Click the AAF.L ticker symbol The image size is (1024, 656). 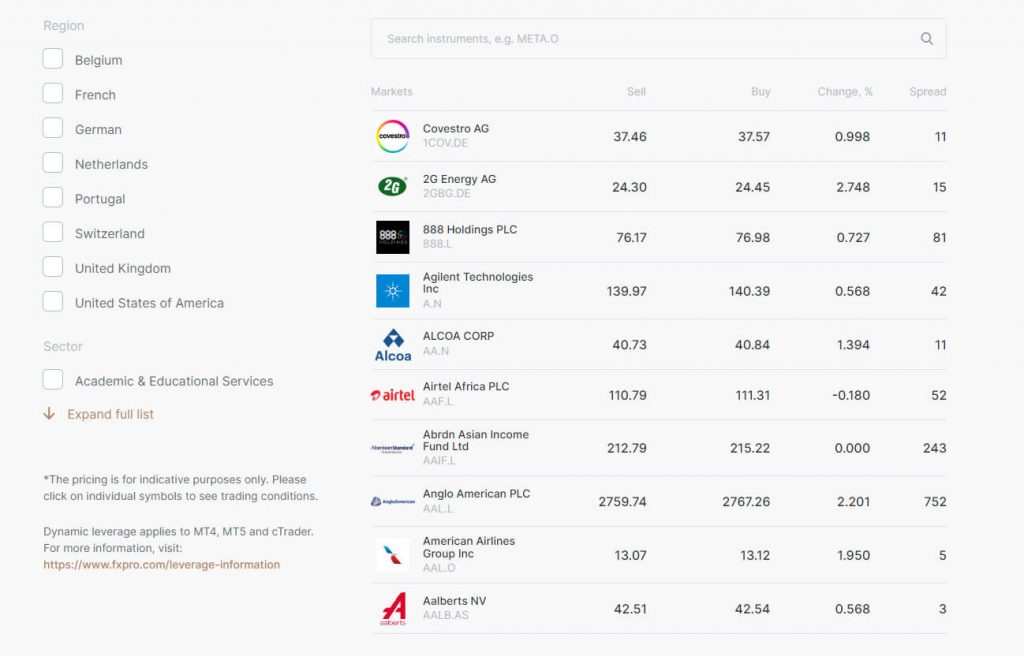coord(438,401)
